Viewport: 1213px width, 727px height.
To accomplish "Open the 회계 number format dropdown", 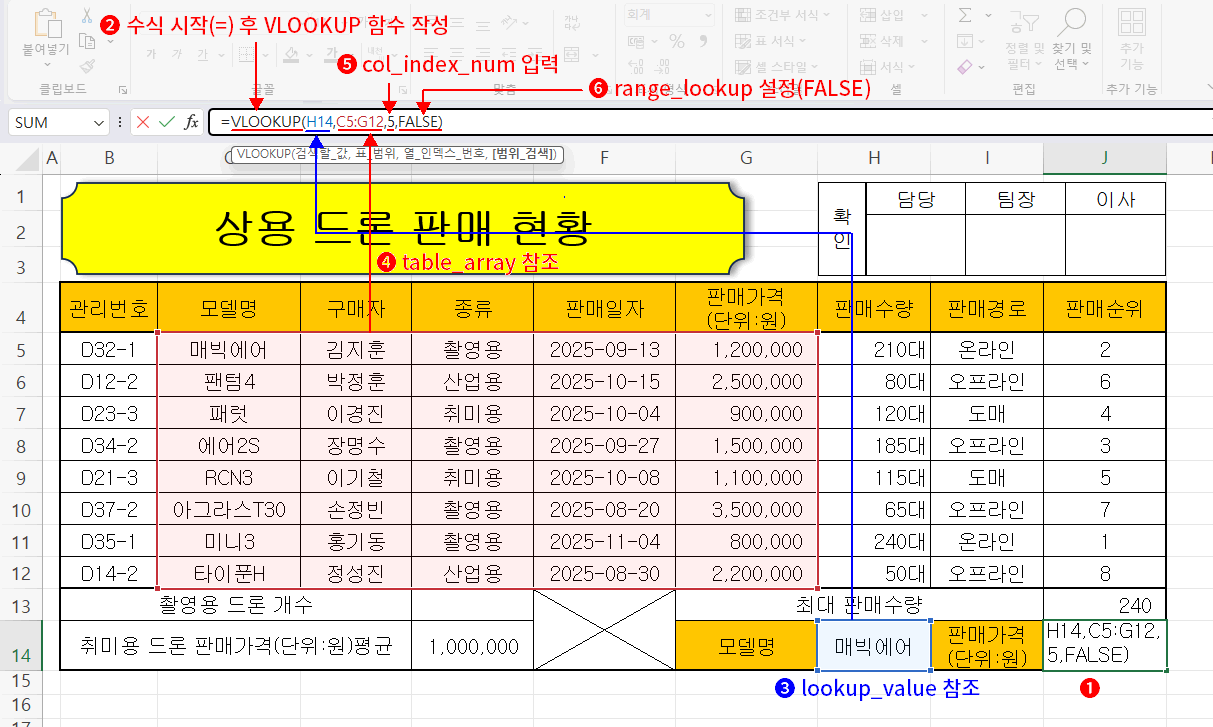I will pos(709,15).
